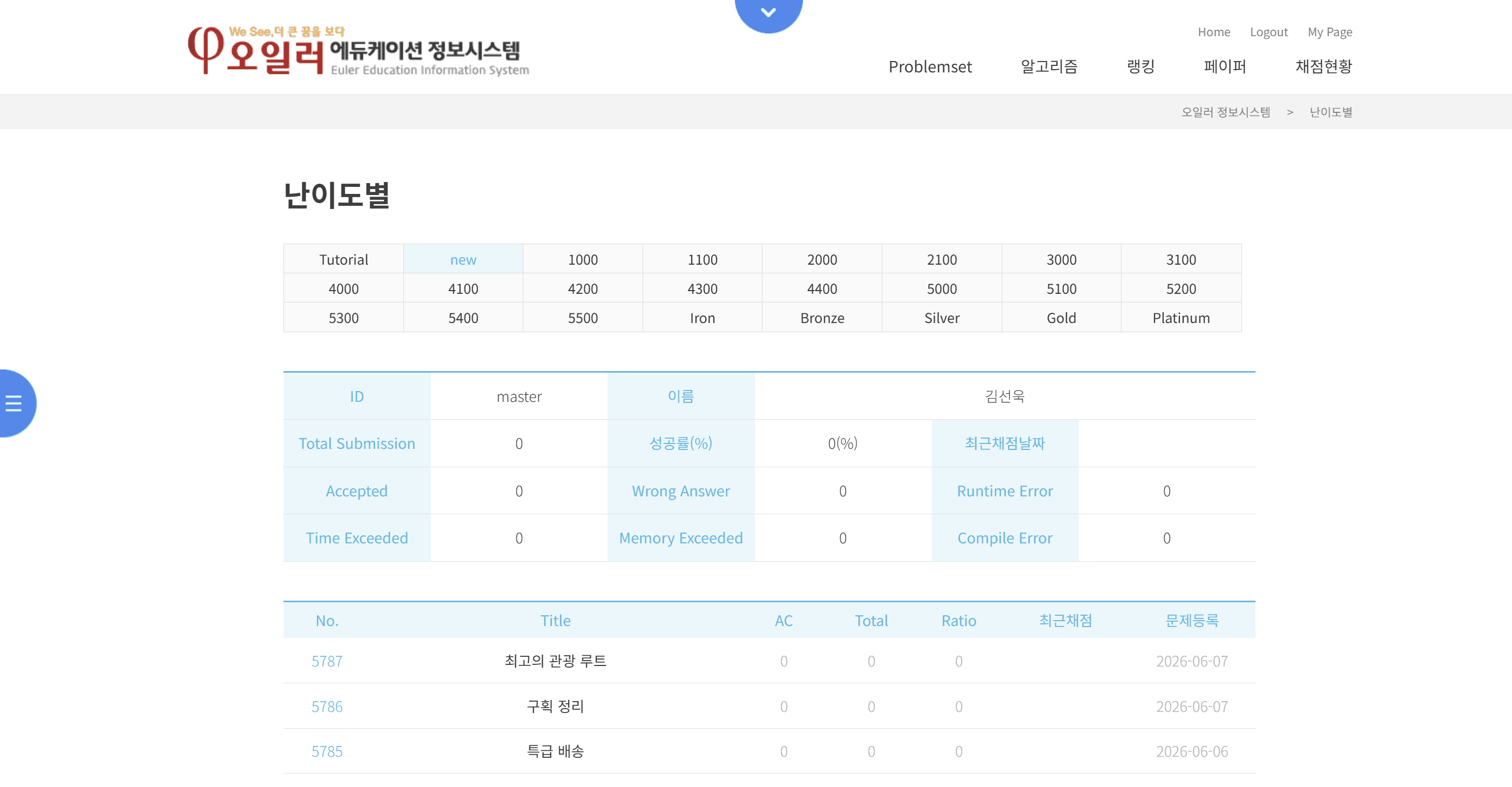
Task: Select the Gold tier
Action: pyautogui.click(x=1061, y=318)
